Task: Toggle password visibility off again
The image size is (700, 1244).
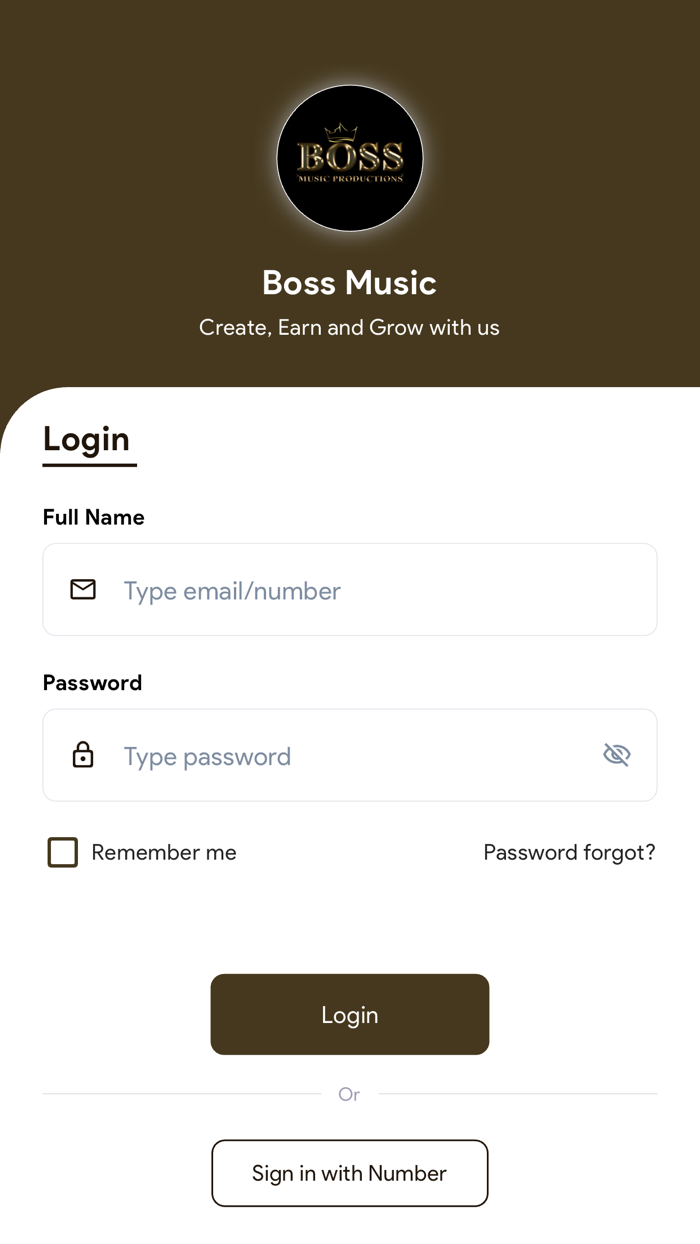Action: click(x=616, y=754)
